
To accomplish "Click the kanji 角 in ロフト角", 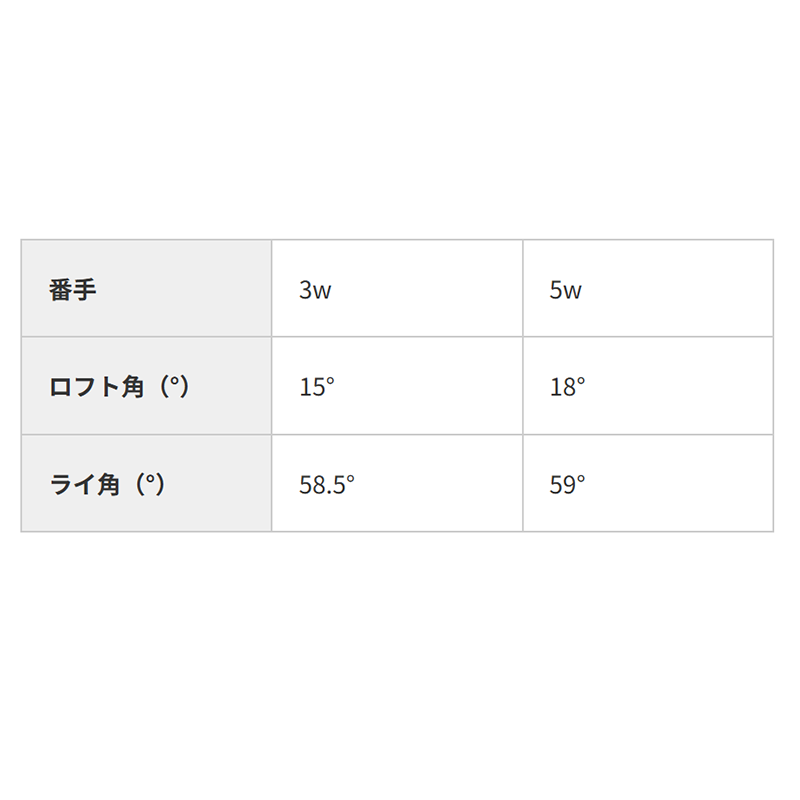I will (133, 386).
